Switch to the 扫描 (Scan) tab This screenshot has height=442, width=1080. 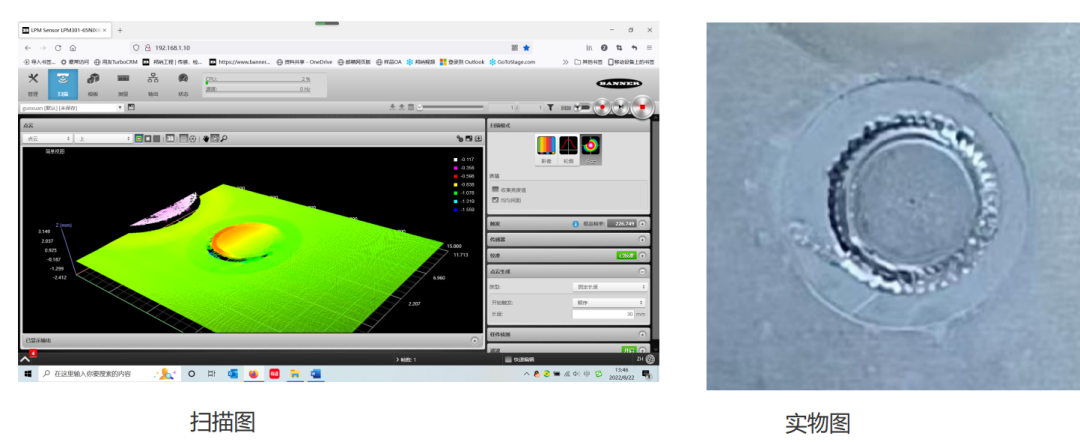tap(63, 82)
